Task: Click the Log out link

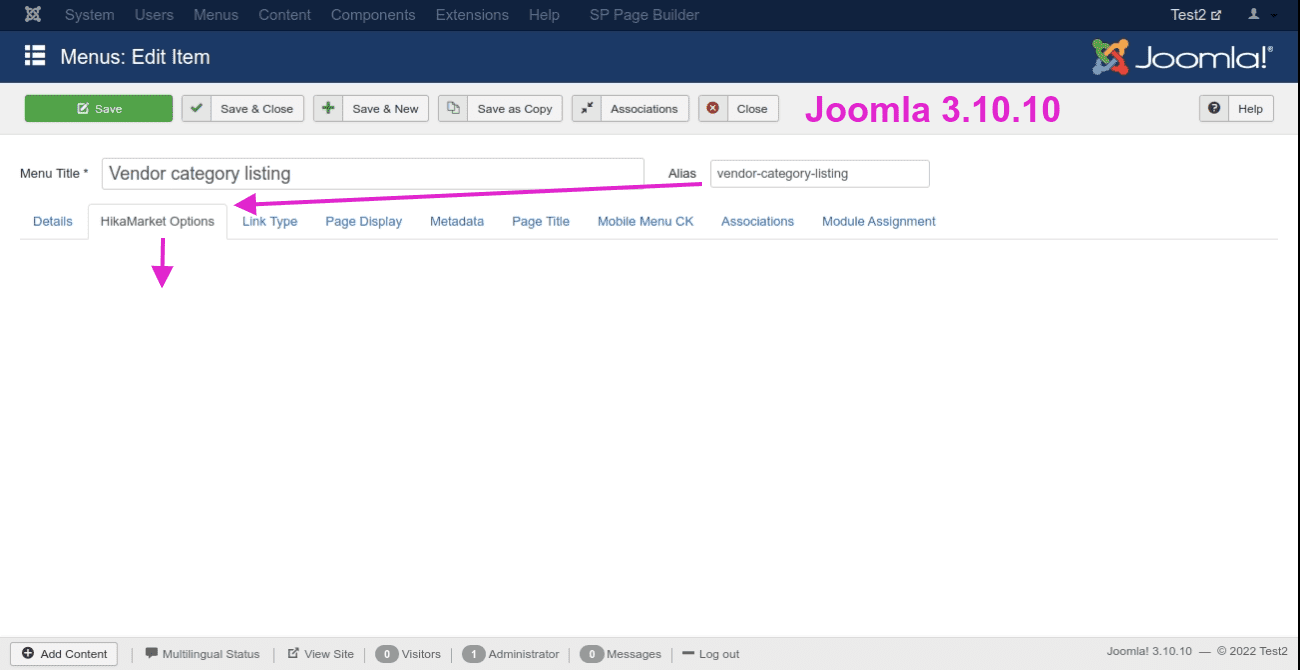Action: click(x=711, y=654)
